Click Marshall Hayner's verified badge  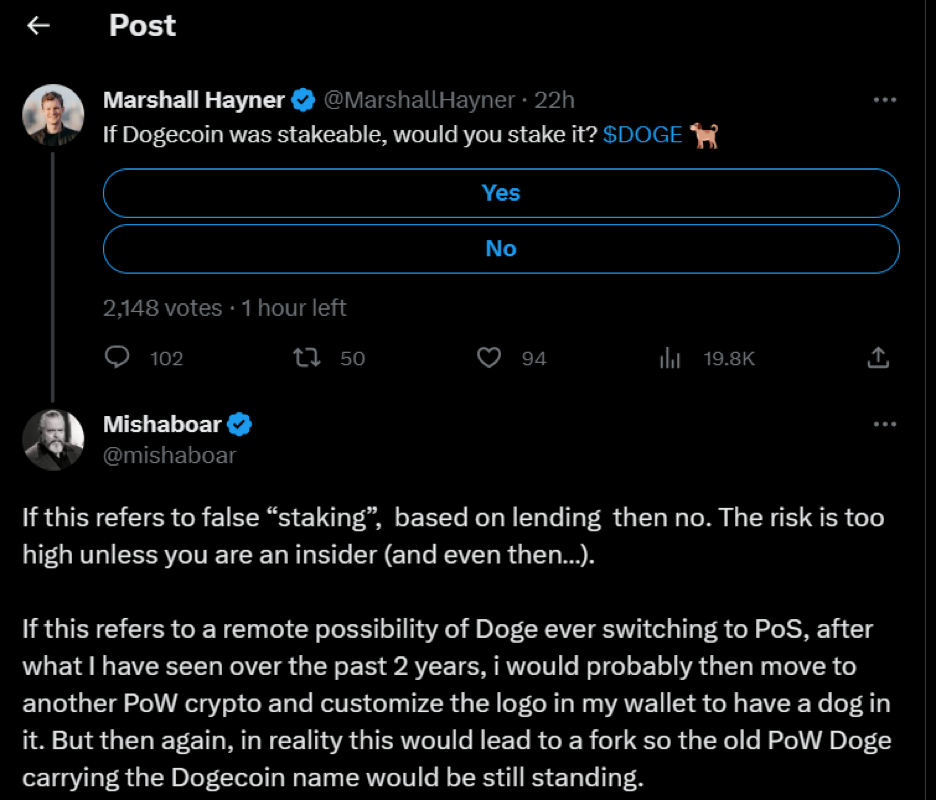tap(304, 100)
